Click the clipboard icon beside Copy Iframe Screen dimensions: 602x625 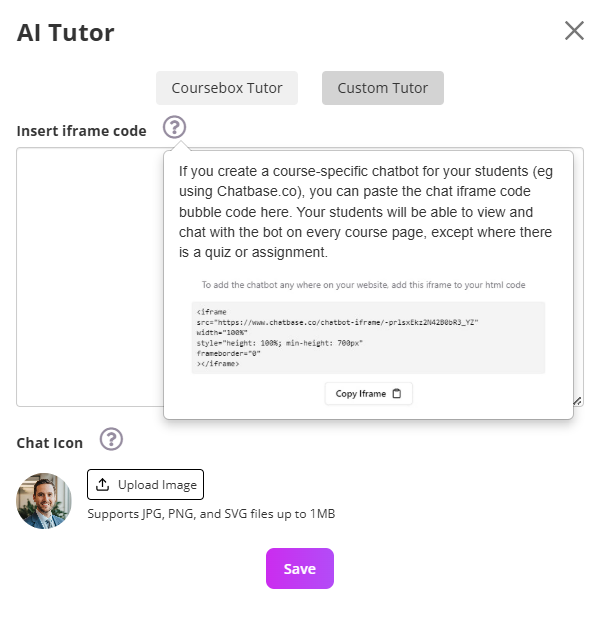pos(397,394)
